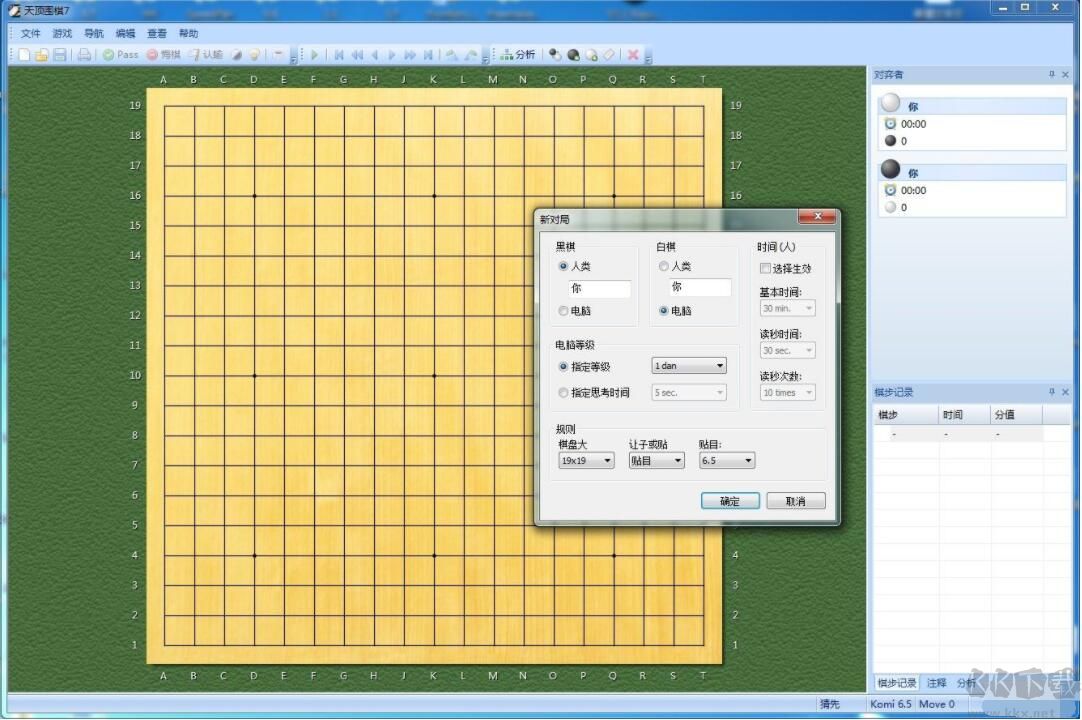Click the print icon in toolbar
This screenshot has width=1082, height=720.
pyautogui.click(x=84, y=55)
